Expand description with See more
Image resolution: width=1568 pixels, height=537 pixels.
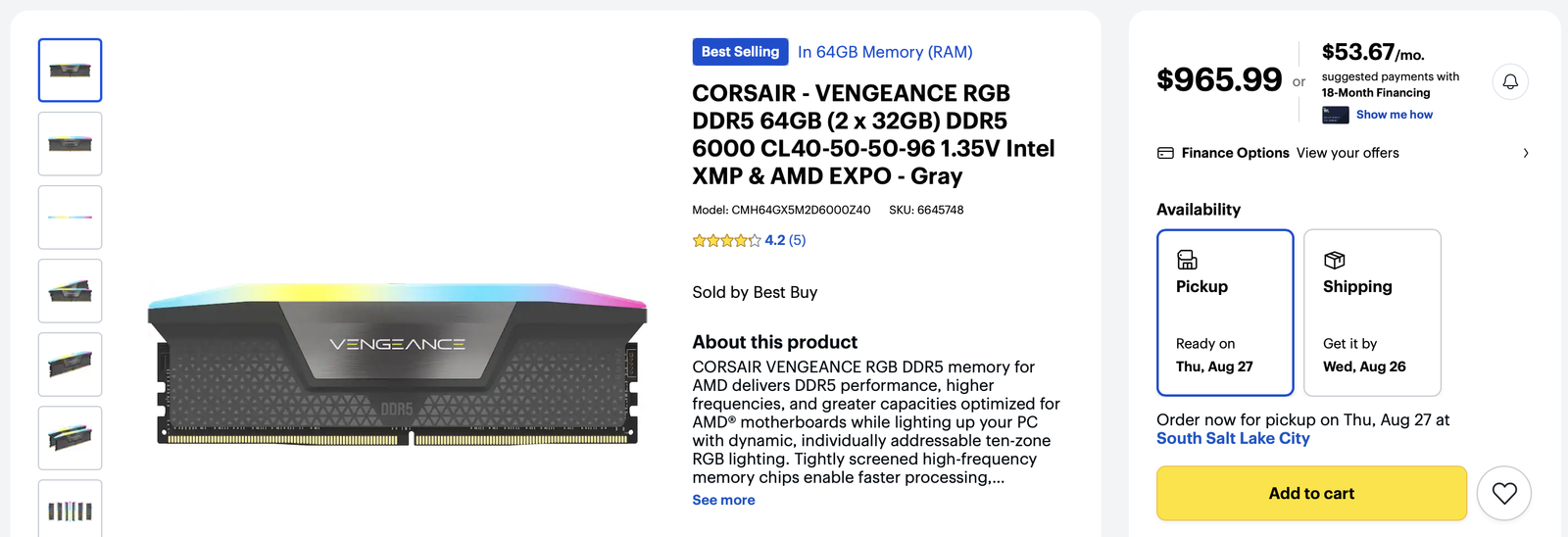[x=723, y=500]
